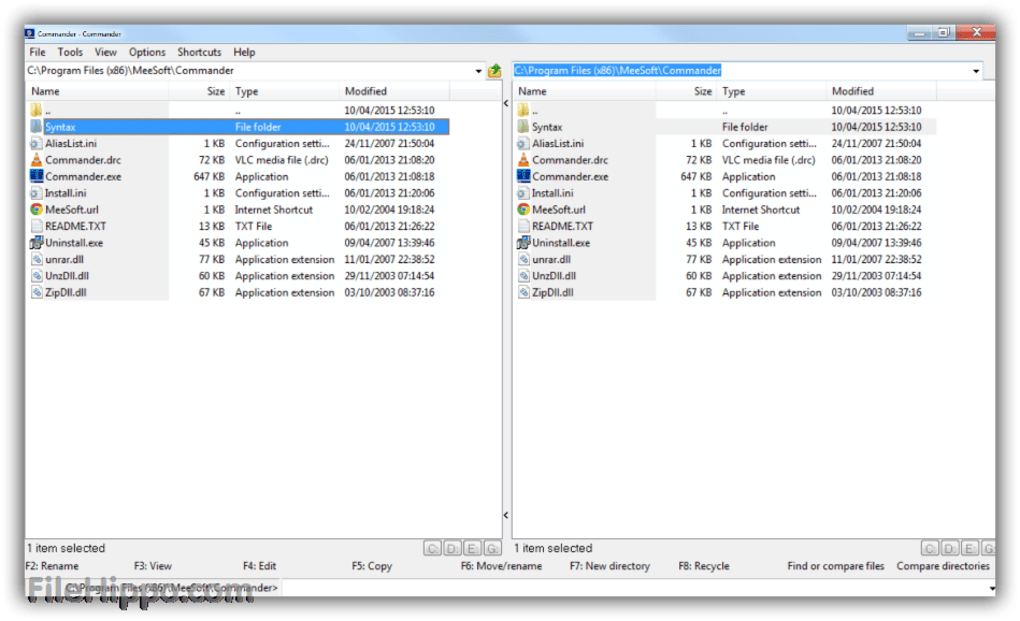Open the left panel path dropdown
Screen dimensions: 1020x621
pos(478,71)
